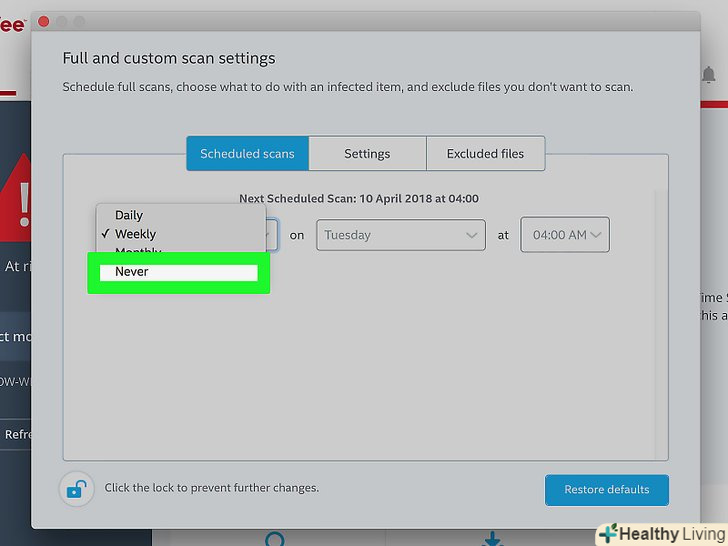The height and width of the screenshot is (546, 728).
Task: Click the lock prevention hint text
Action: [212, 488]
